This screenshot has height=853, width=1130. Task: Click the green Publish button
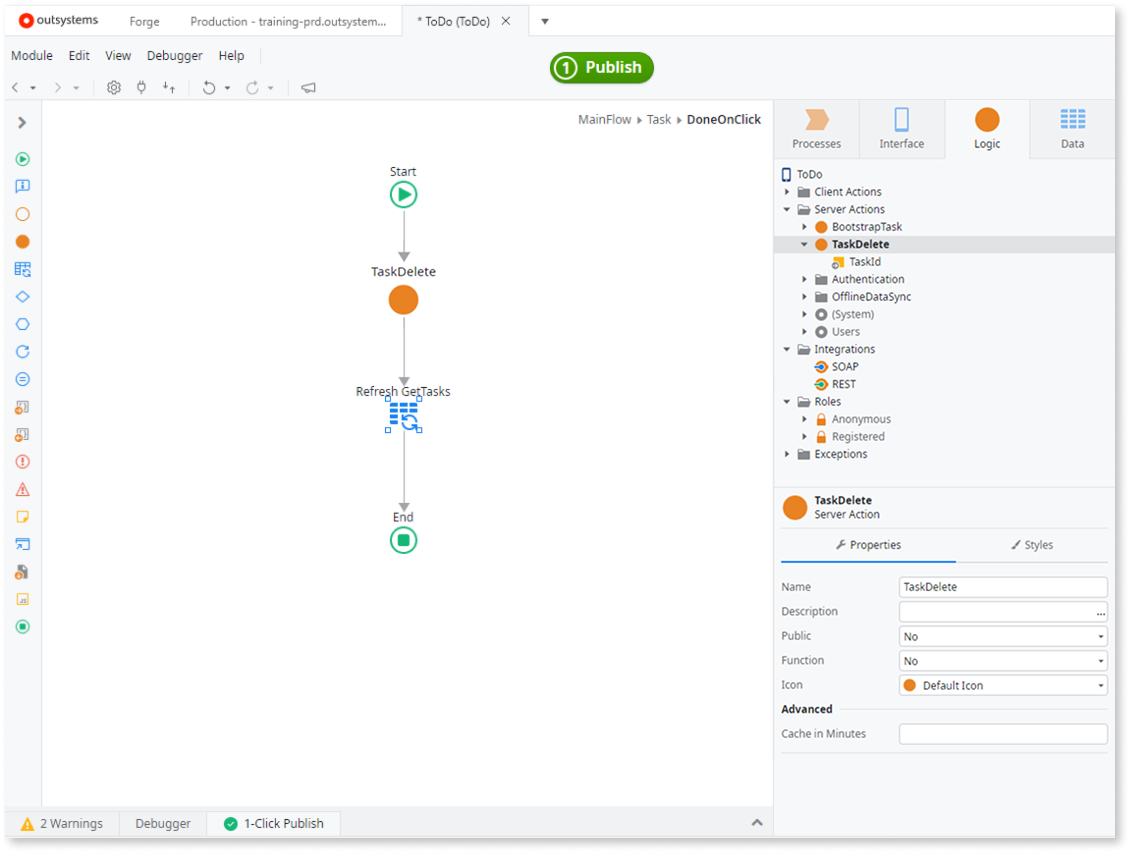click(x=601, y=67)
